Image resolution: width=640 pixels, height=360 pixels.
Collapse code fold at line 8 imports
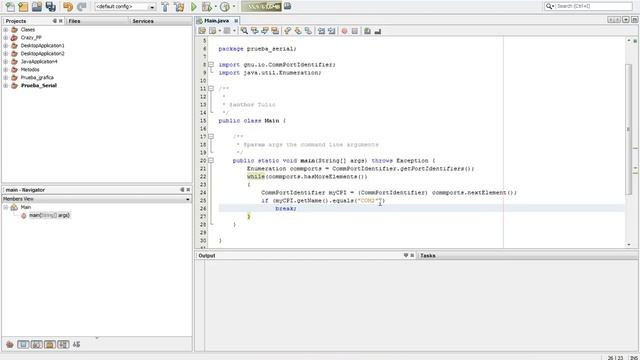pyautogui.click(x=211, y=64)
